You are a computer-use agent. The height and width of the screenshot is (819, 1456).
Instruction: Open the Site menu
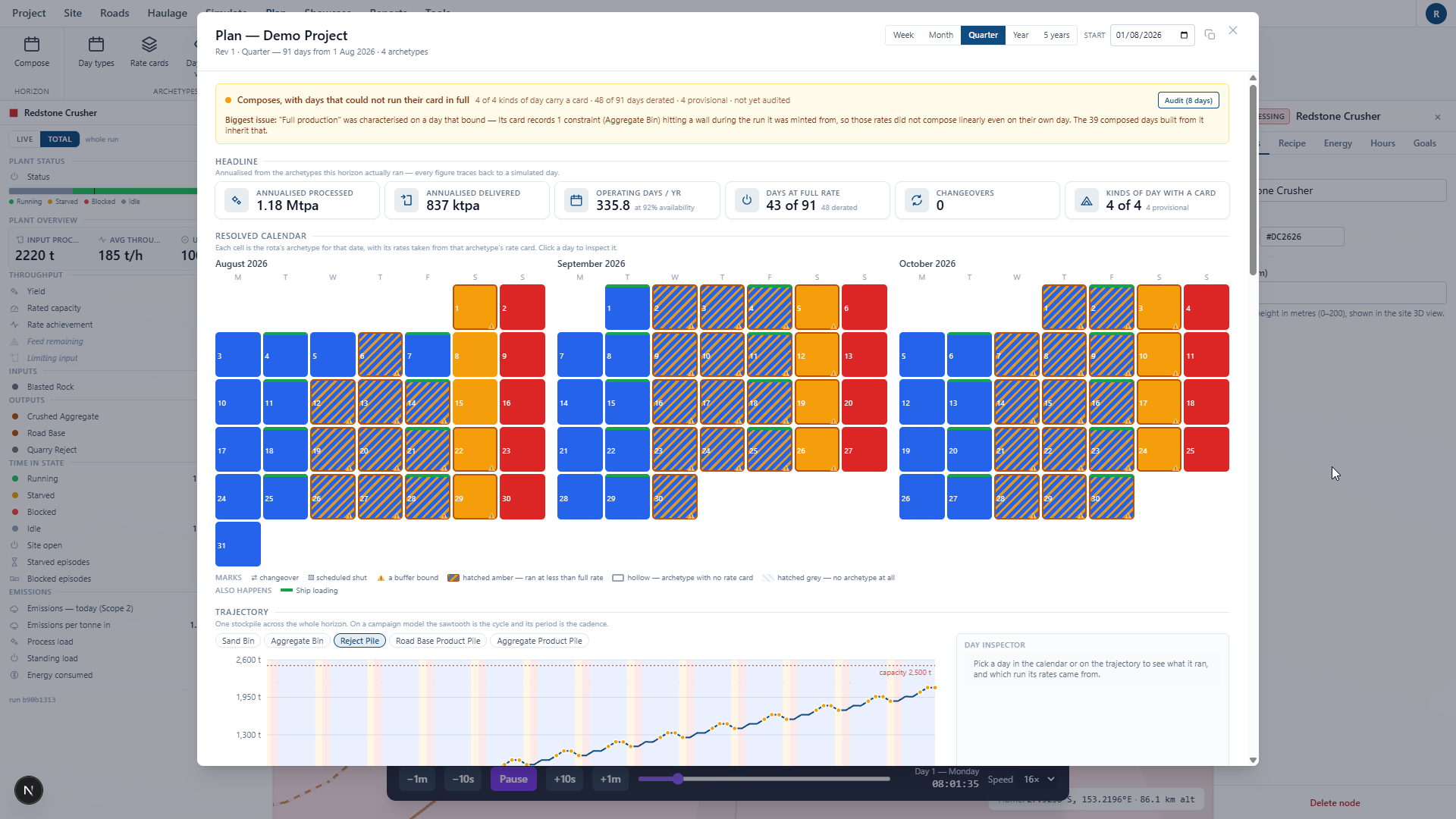[73, 13]
